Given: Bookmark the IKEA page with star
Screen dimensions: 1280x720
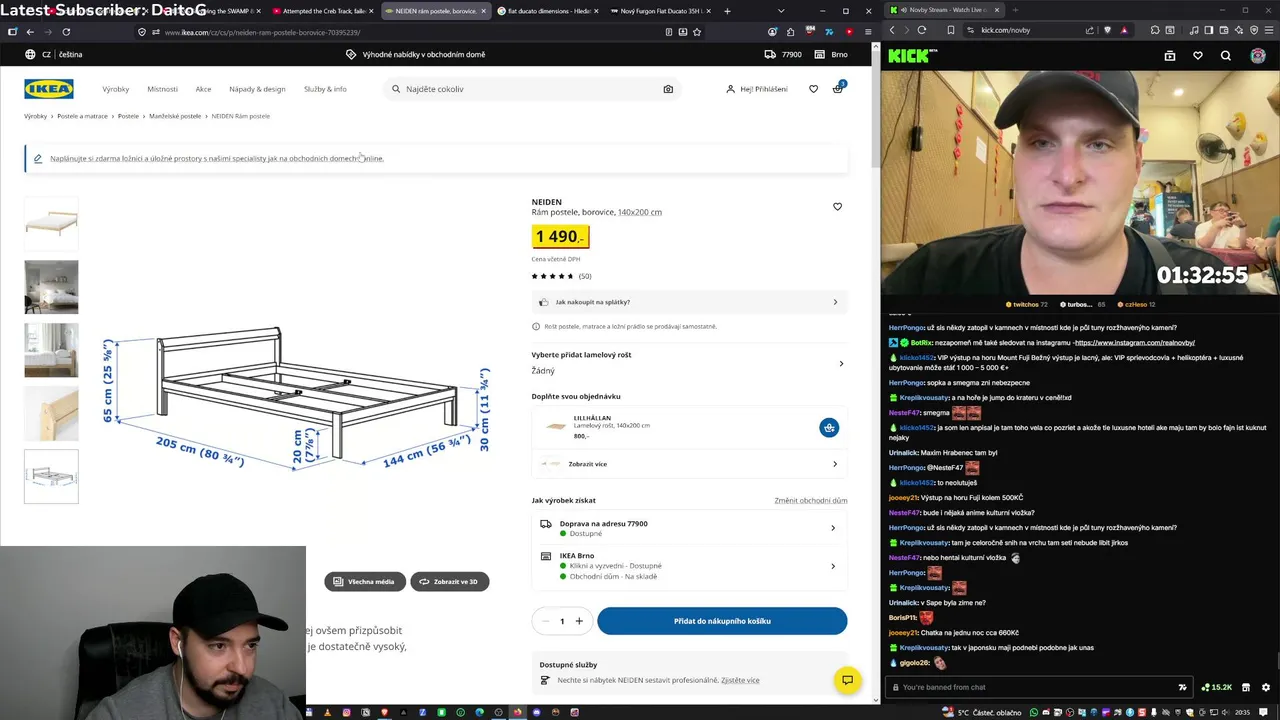Looking at the screenshot, I should (697, 32).
